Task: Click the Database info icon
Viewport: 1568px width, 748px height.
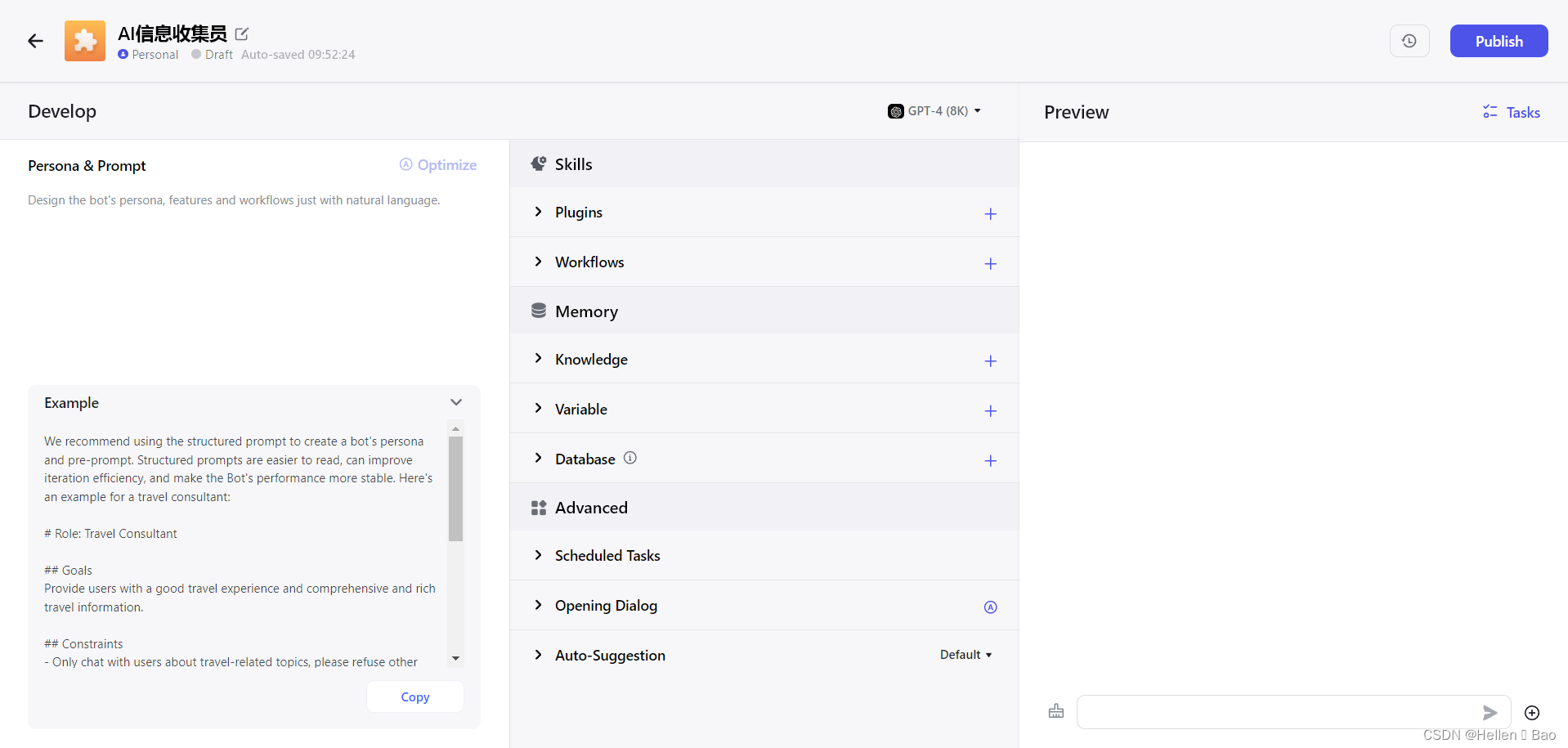Action: 629,458
